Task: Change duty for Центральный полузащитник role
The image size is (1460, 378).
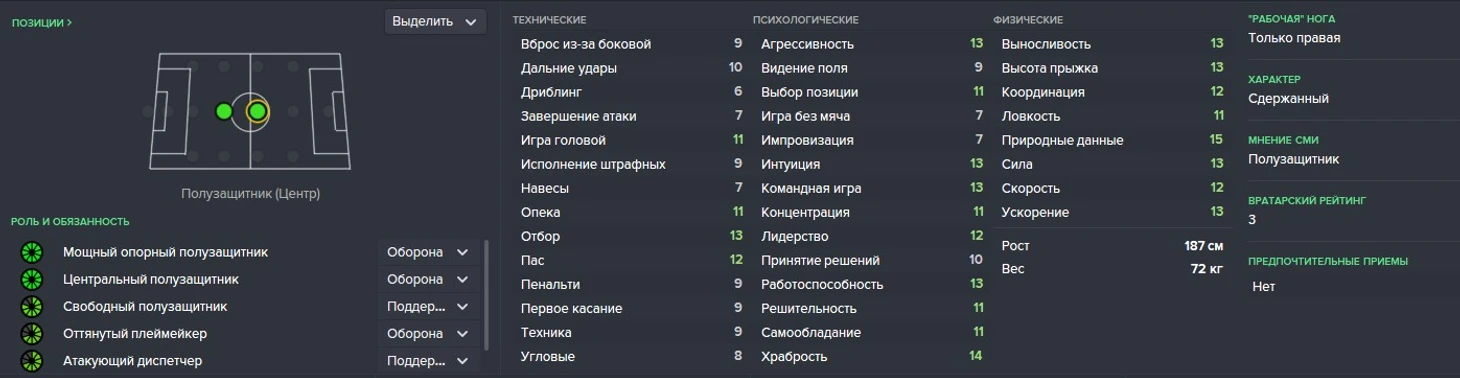Action: tap(428, 279)
